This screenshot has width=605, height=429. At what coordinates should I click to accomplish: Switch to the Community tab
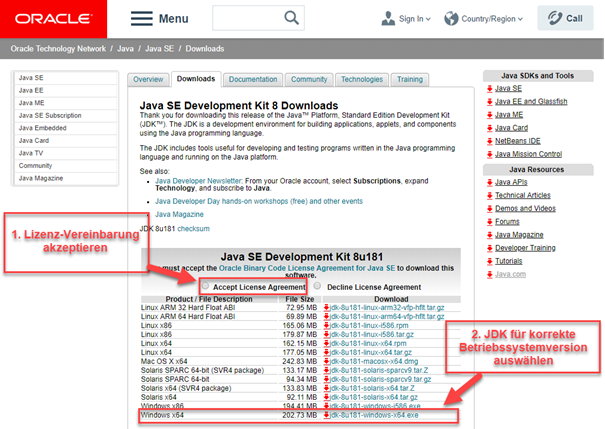click(309, 79)
